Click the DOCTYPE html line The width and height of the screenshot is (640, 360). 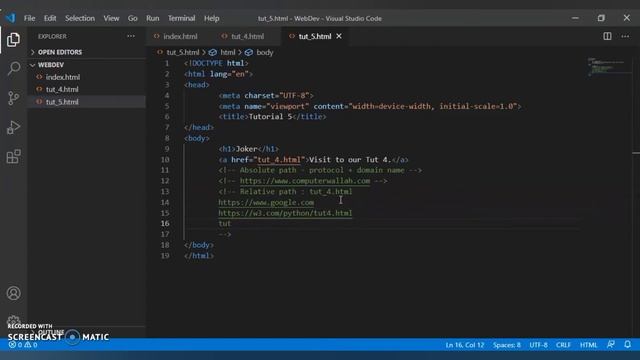216,63
